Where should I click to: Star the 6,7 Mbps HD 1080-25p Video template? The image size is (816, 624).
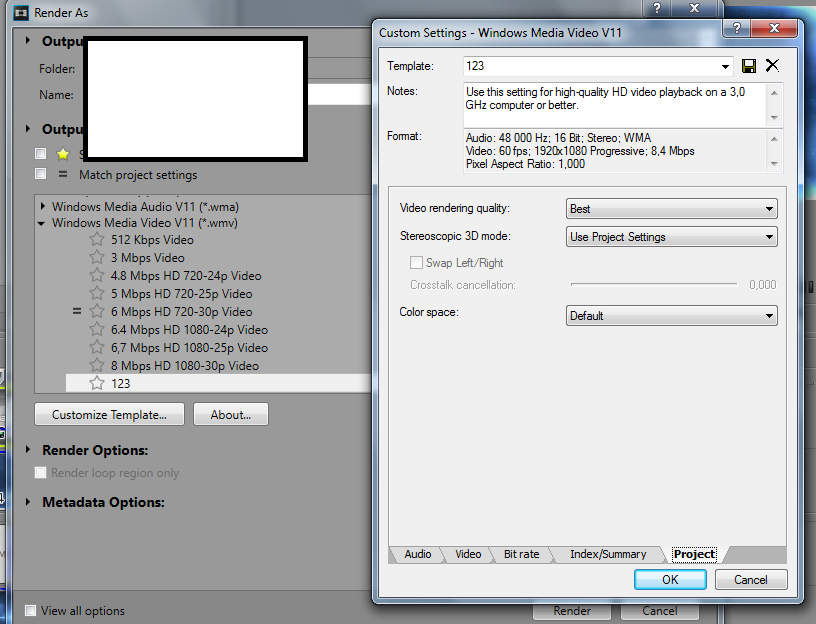[x=97, y=348]
